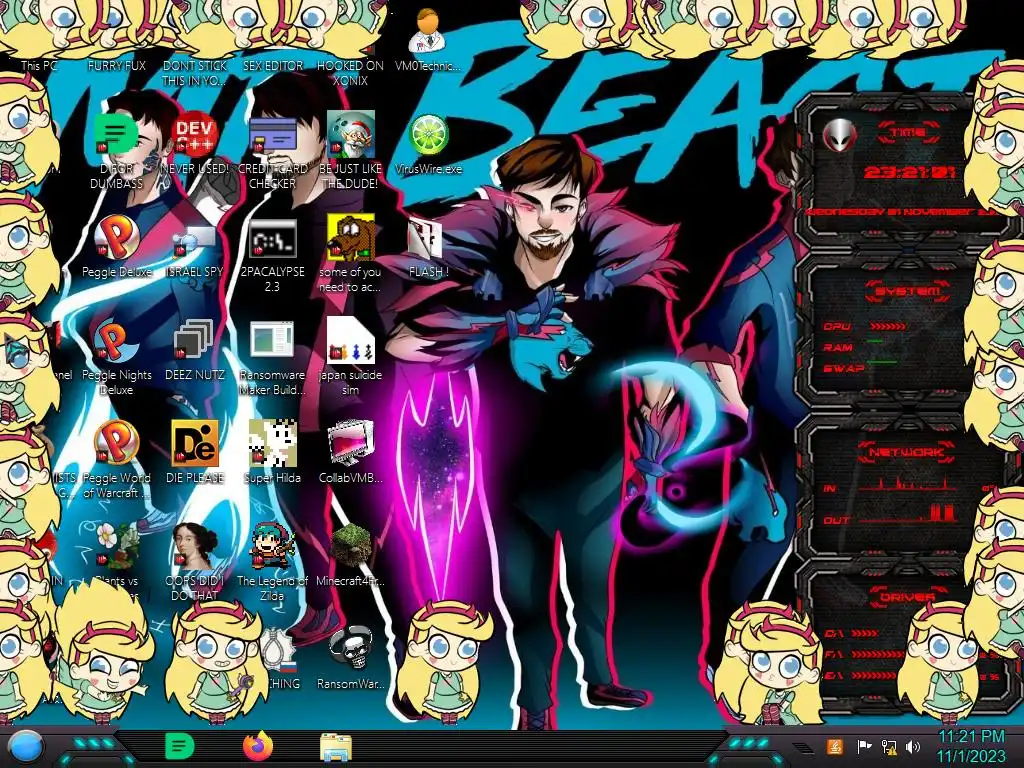Viewport: 1024px width, 768px height.
Task: Select the Ransomware Maker Build... icon
Action: coord(272,341)
